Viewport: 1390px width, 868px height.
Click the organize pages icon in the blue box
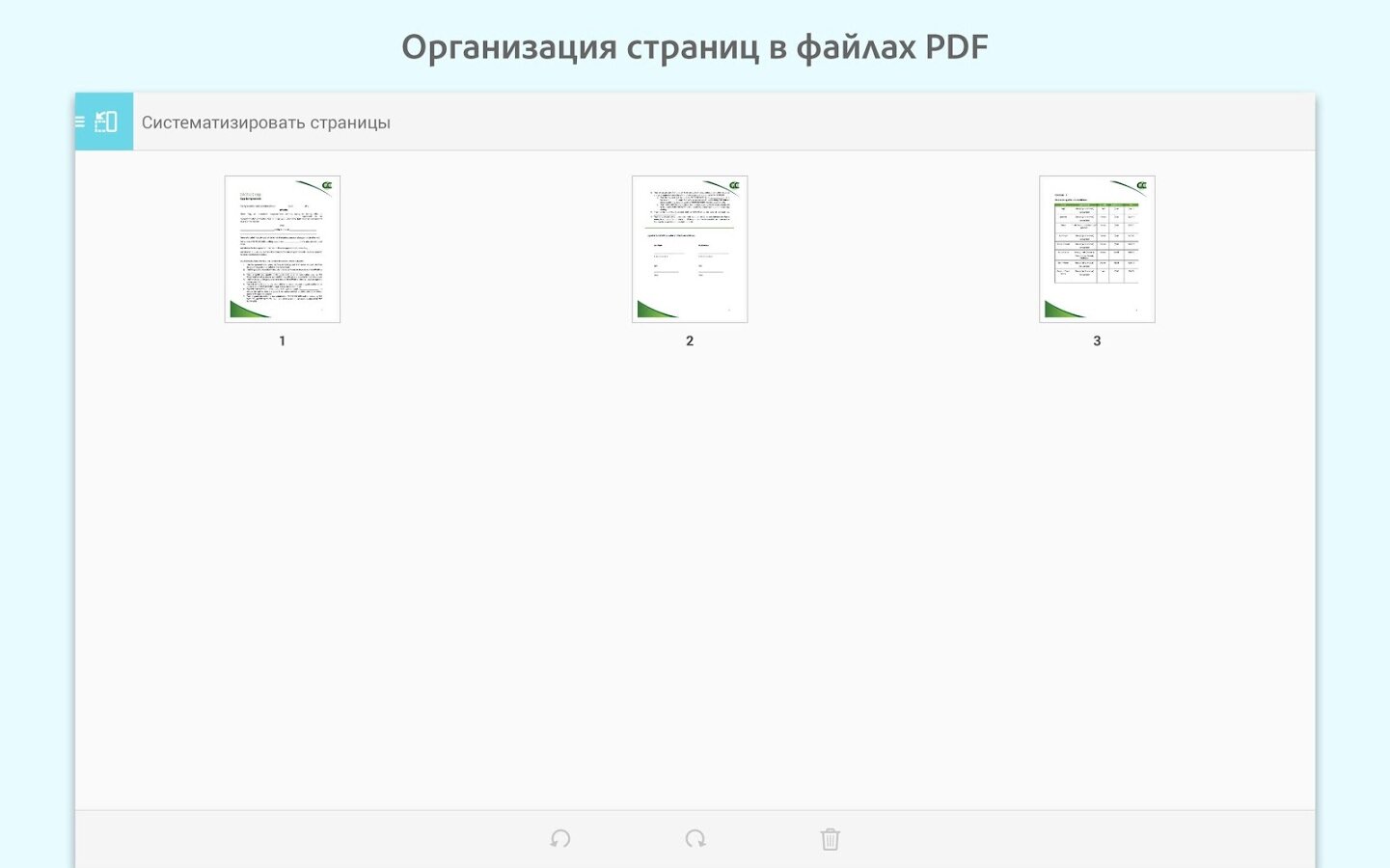[x=107, y=122]
